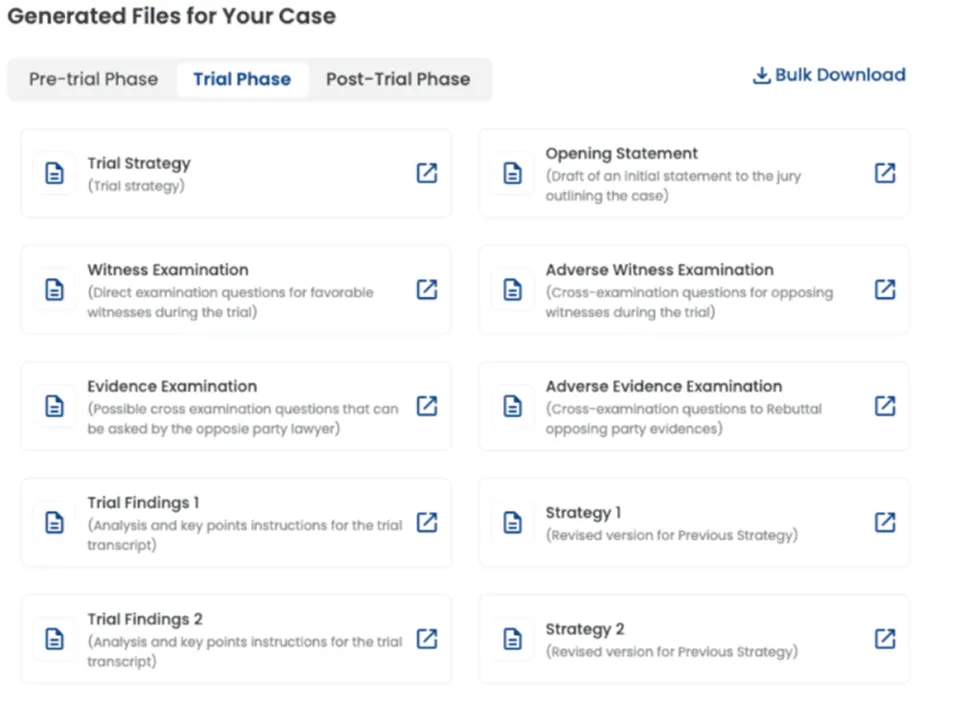Click the Evidence Examination document icon
Image resolution: width=974 pixels, height=728 pixels.
(55, 406)
